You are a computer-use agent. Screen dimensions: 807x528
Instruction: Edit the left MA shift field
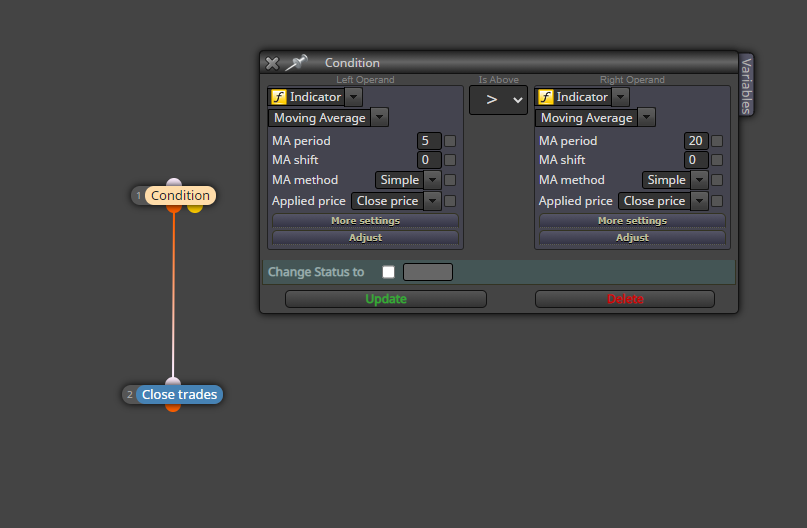tap(429, 160)
